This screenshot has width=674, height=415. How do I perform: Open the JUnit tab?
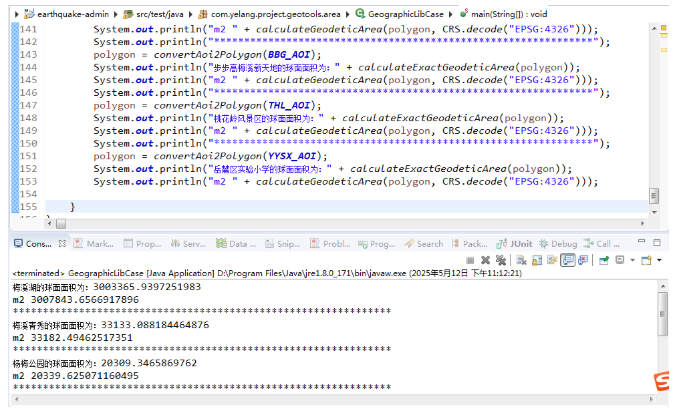pyautogui.click(x=514, y=244)
